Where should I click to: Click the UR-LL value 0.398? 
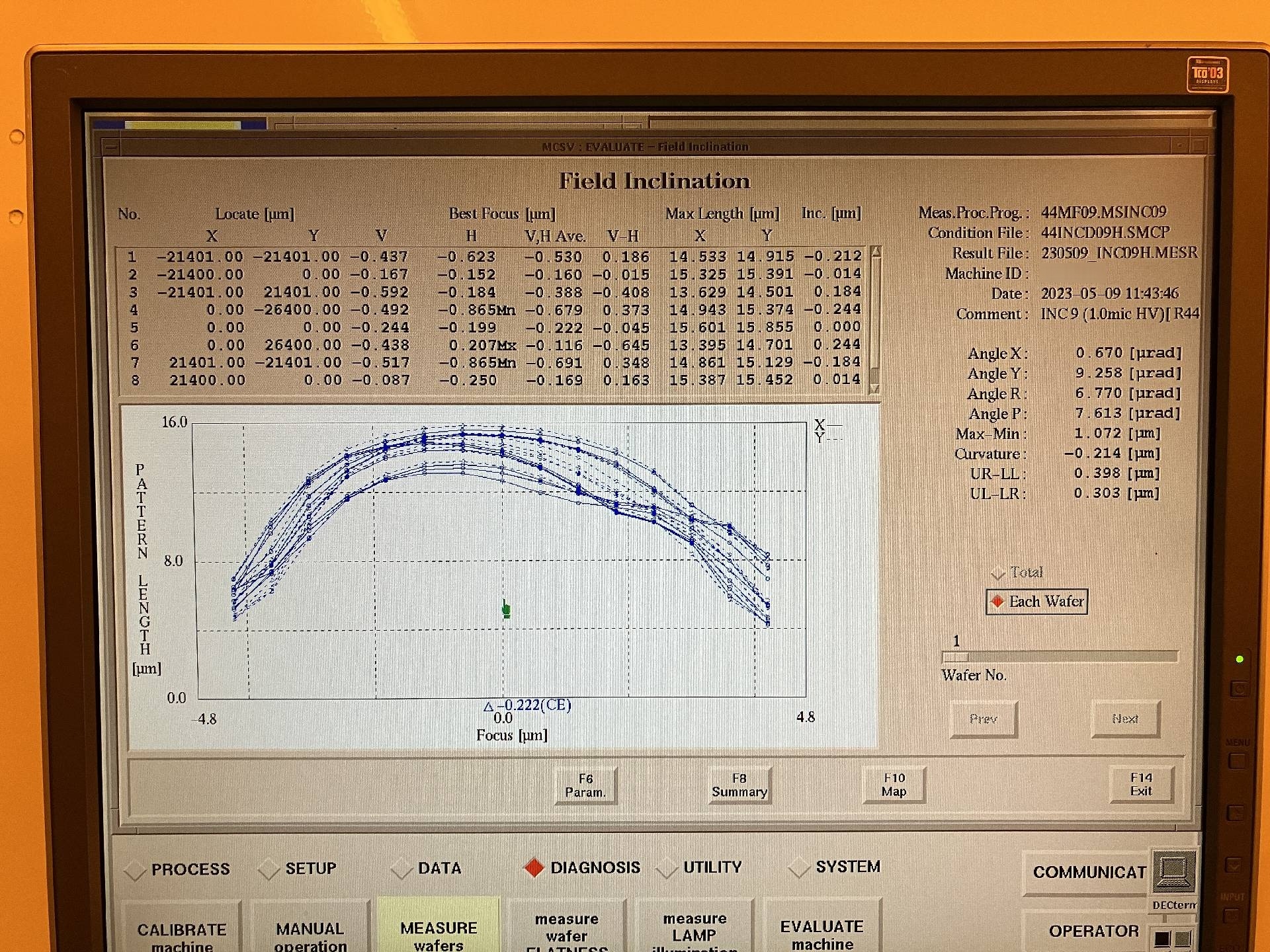point(1097,473)
